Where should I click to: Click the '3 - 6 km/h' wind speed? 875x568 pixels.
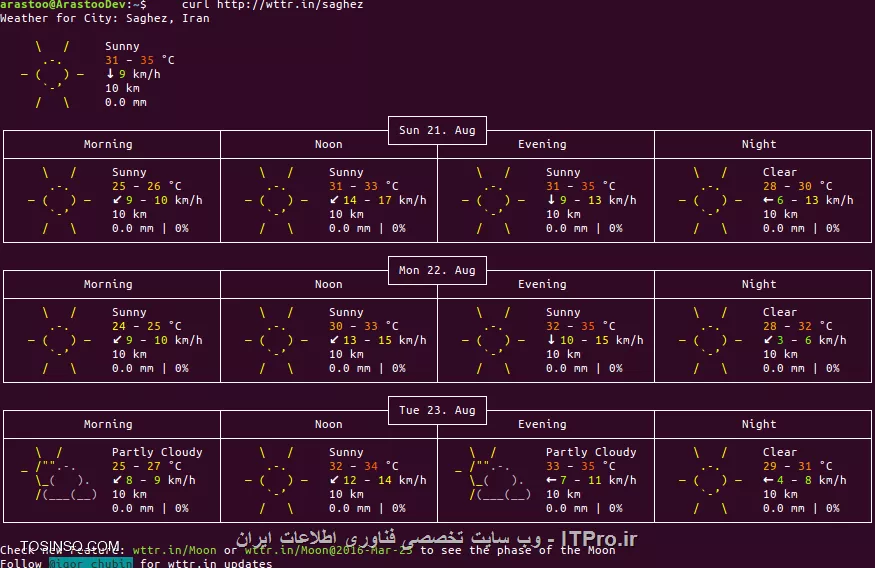(x=812, y=340)
